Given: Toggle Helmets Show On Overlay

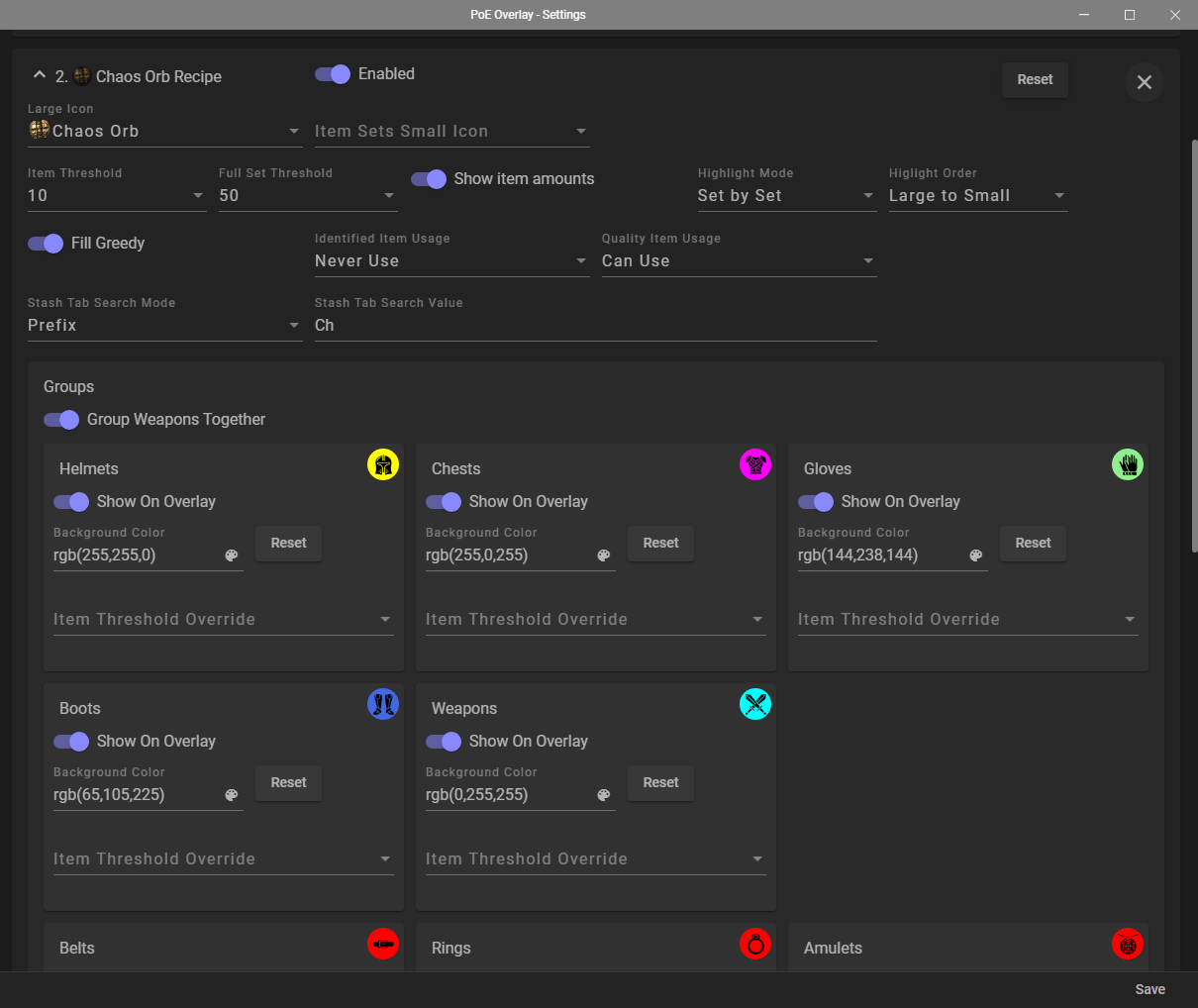Looking at the screenshot, I should [x=71, y=502].
